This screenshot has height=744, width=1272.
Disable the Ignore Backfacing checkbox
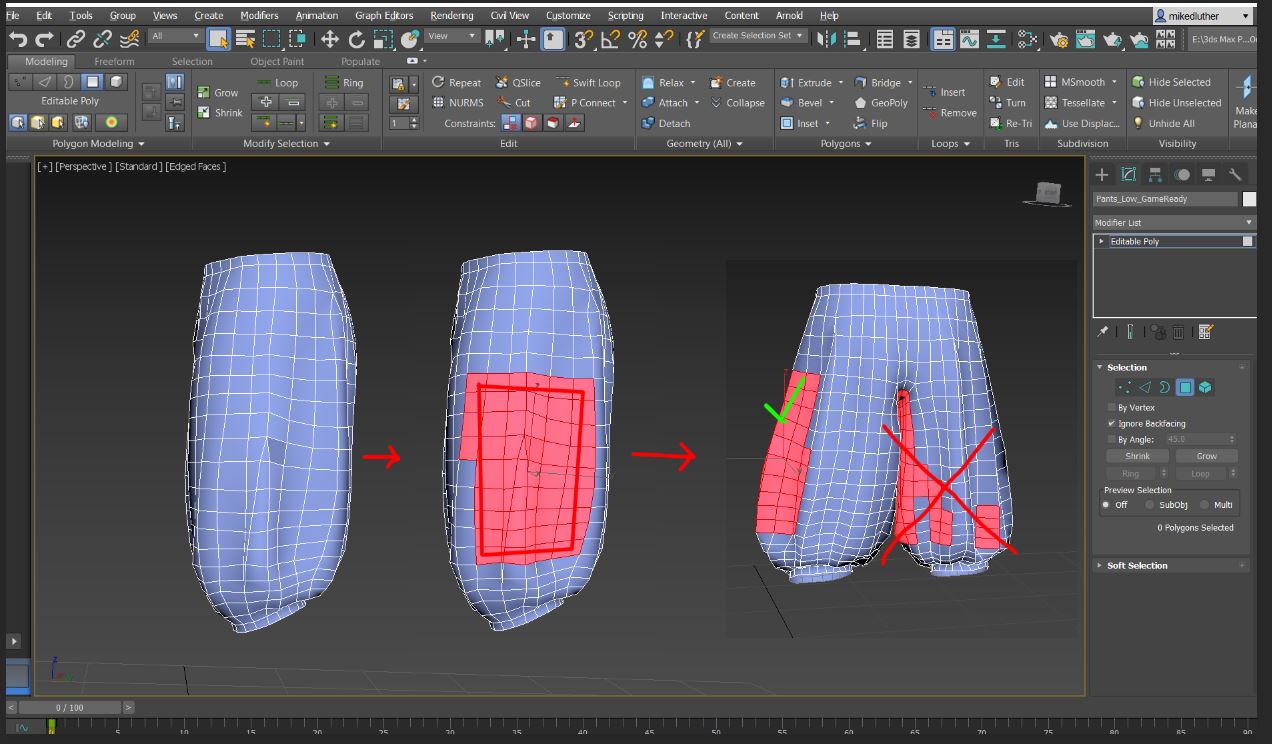[1109, 423]
